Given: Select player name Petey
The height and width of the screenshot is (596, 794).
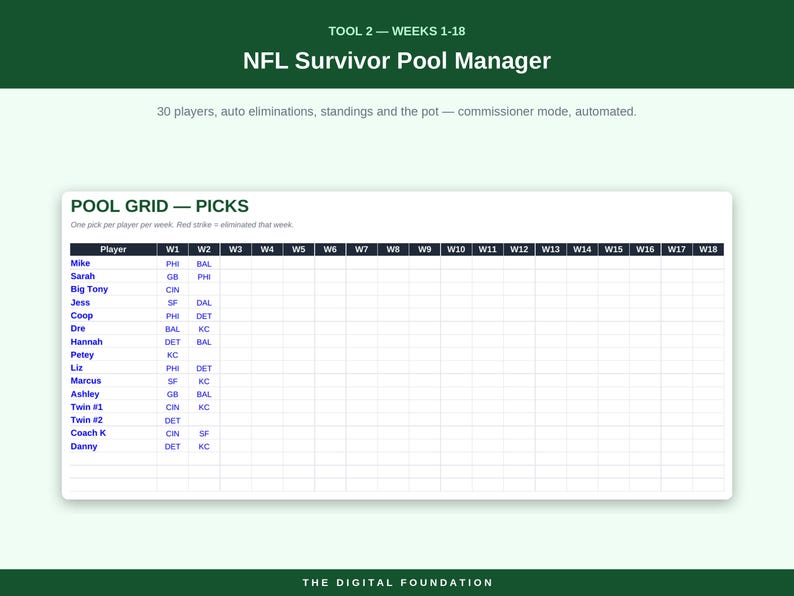Looking at the screenshot, I should (82, 355).
